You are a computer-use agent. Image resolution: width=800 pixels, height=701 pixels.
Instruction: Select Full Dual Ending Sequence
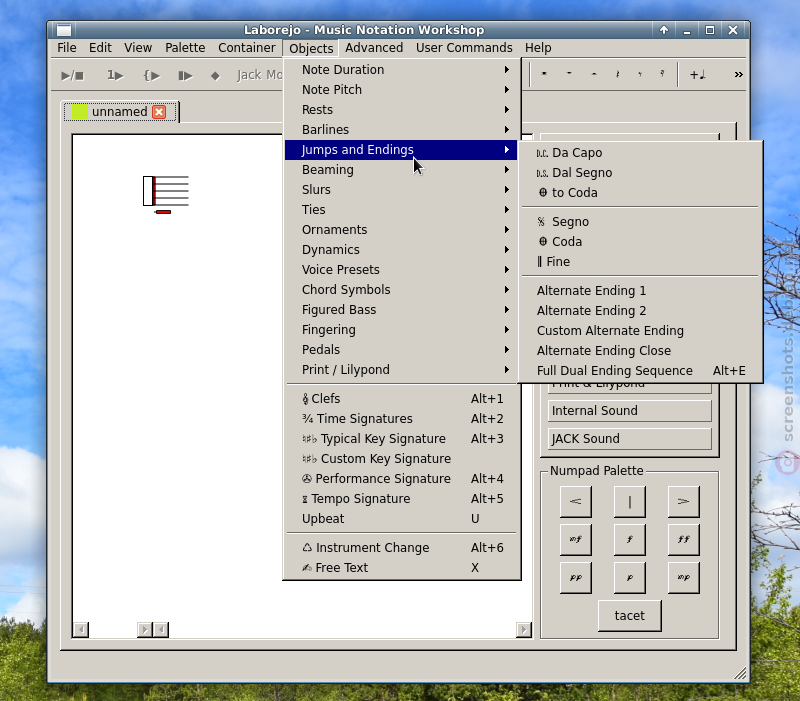[x=640, y=370]
